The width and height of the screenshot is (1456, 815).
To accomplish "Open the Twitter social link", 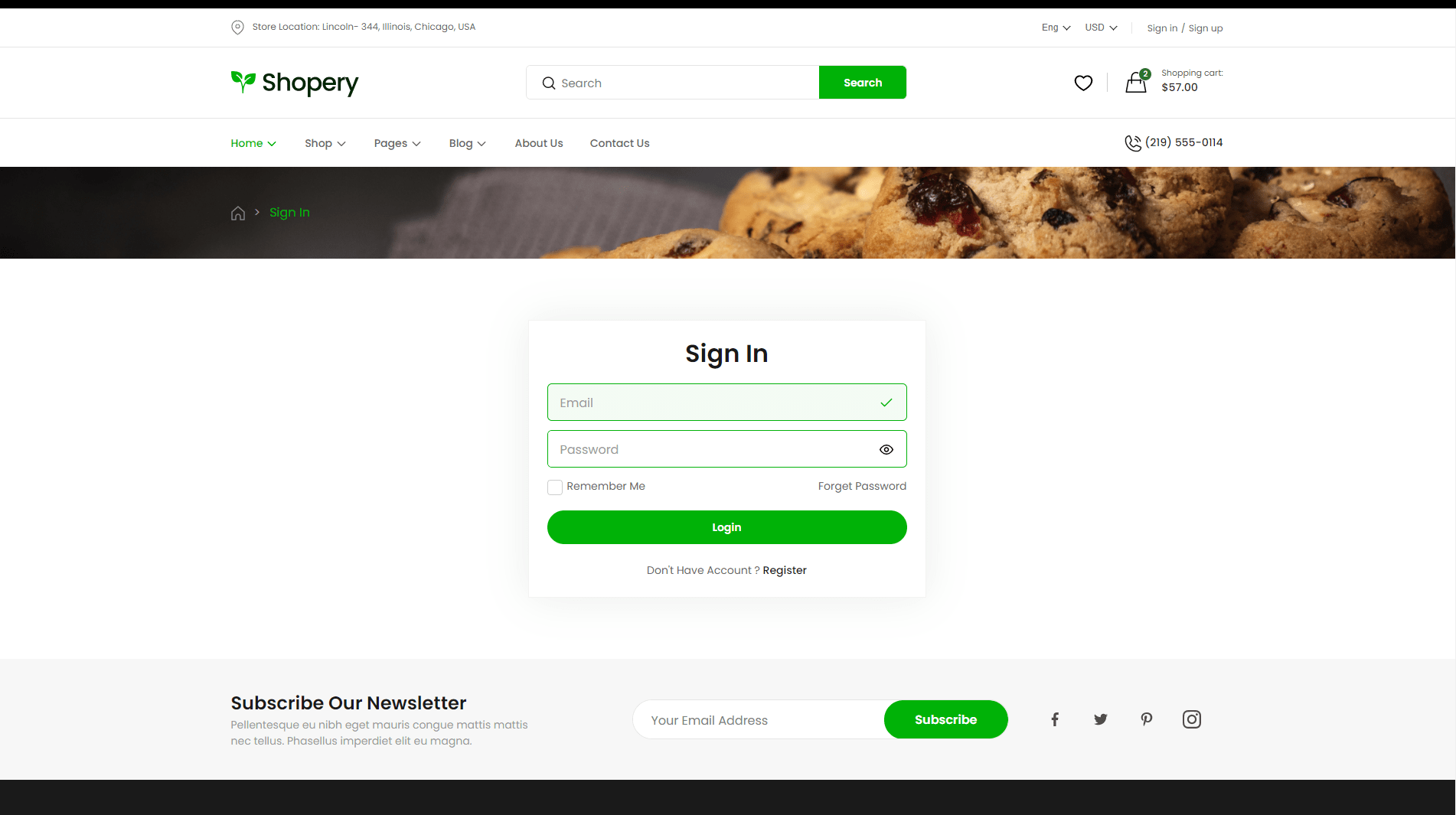I will pyautogui.click(x=1101, y=719).
